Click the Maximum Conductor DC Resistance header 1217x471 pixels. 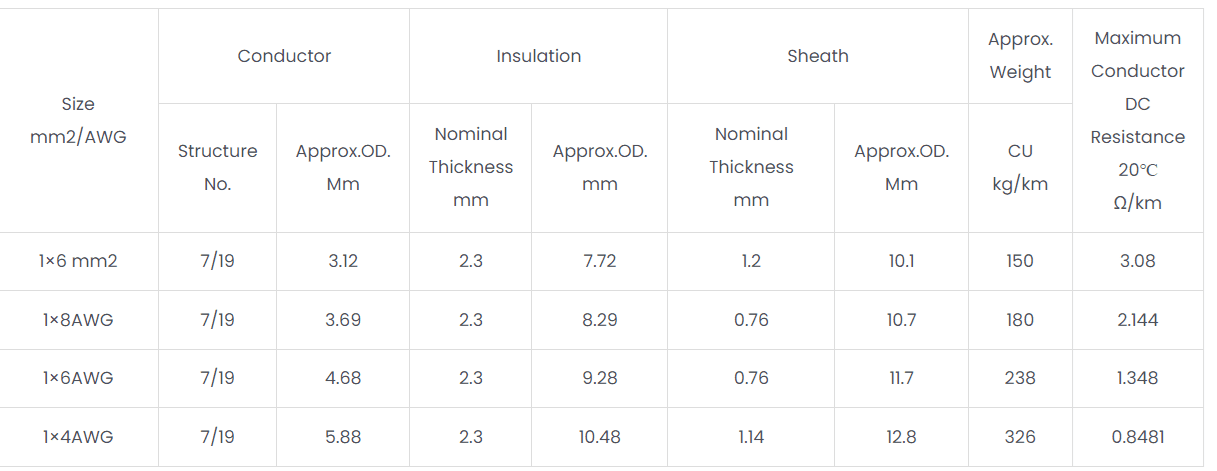1137,120
